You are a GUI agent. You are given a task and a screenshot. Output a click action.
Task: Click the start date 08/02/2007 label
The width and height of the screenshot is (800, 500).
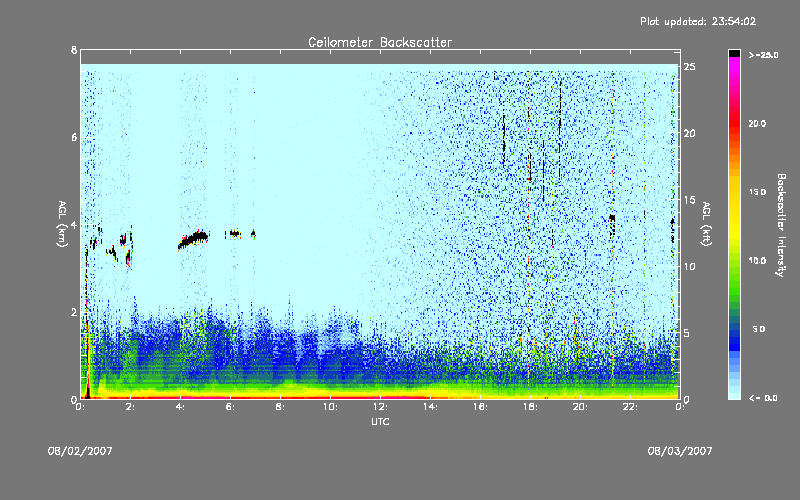pos(80,451)
